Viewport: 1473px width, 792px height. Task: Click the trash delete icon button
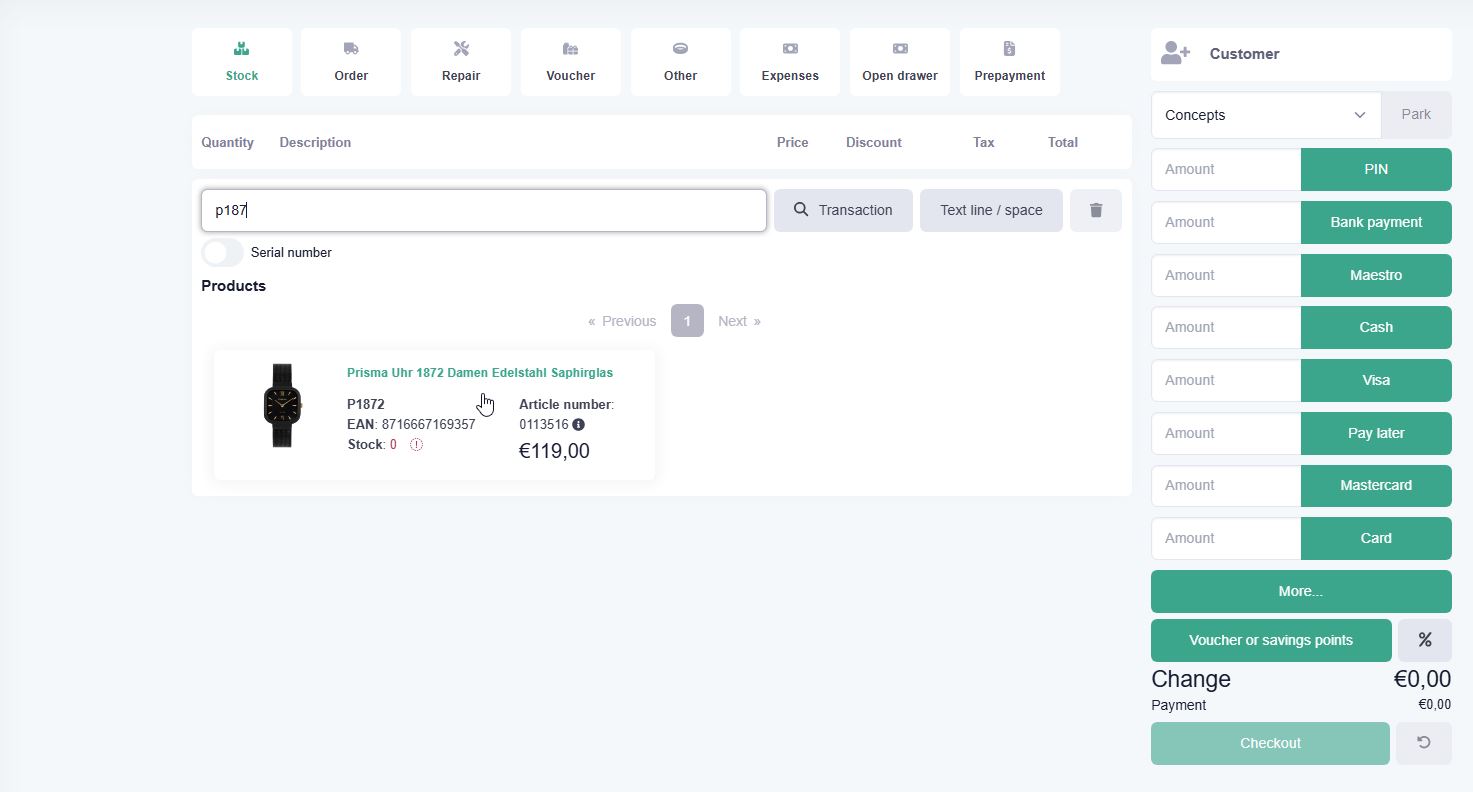click(x=1096, y=210)
